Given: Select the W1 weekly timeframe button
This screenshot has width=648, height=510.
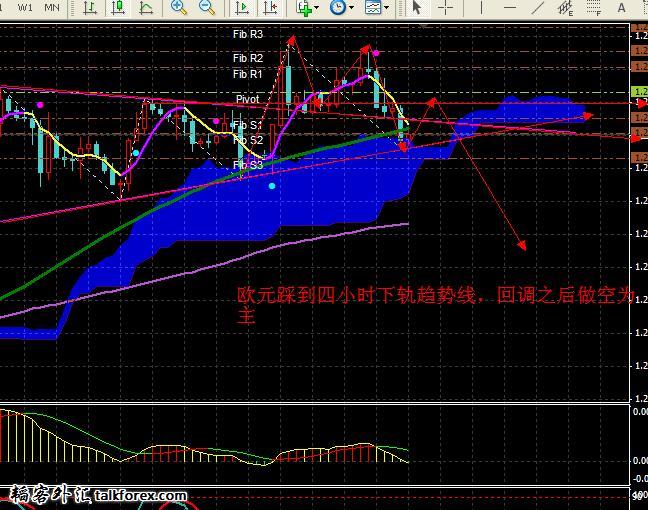Looking at the screenshot, I should click(x=27, y=8).
